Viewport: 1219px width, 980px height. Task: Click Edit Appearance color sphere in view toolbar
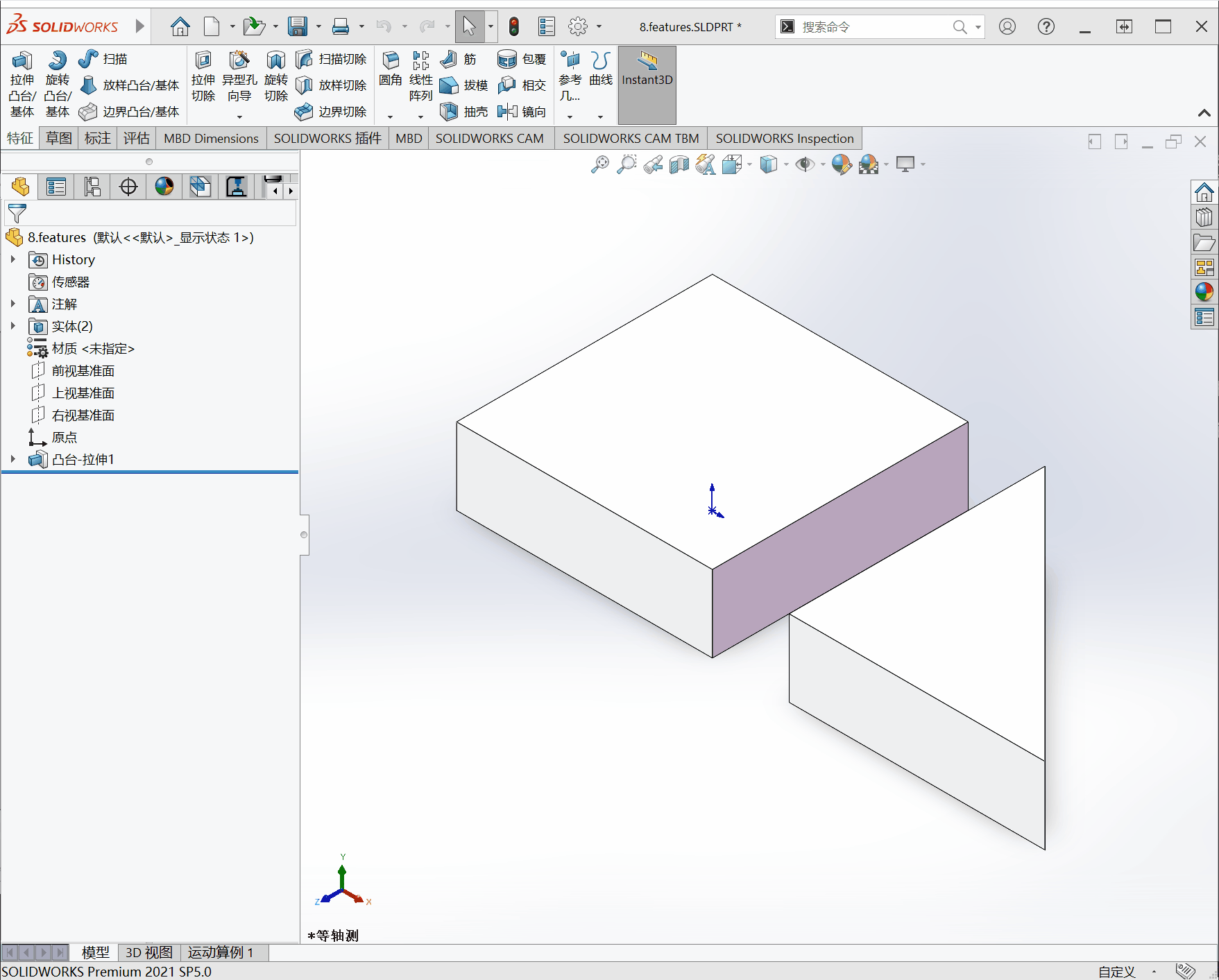[842, 164]
